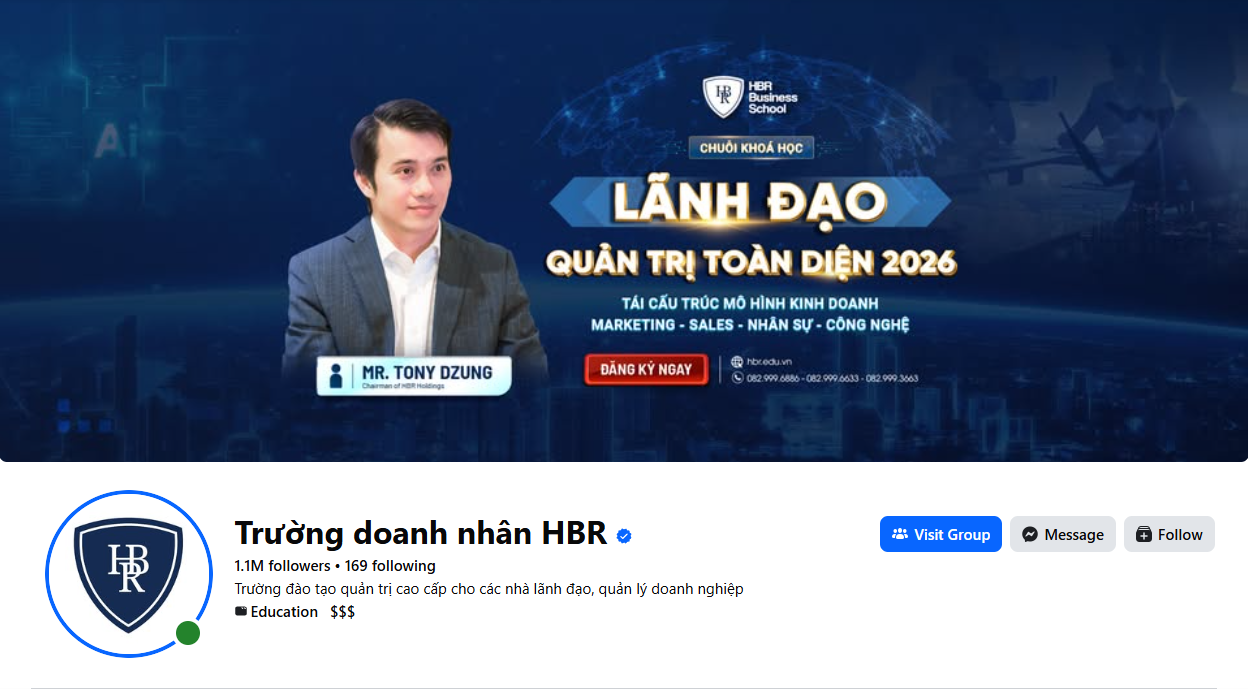The height and width of the screenshot is (689, 1248).
Task: Open the 1.1M followers link
Action: tap(282, 566)
